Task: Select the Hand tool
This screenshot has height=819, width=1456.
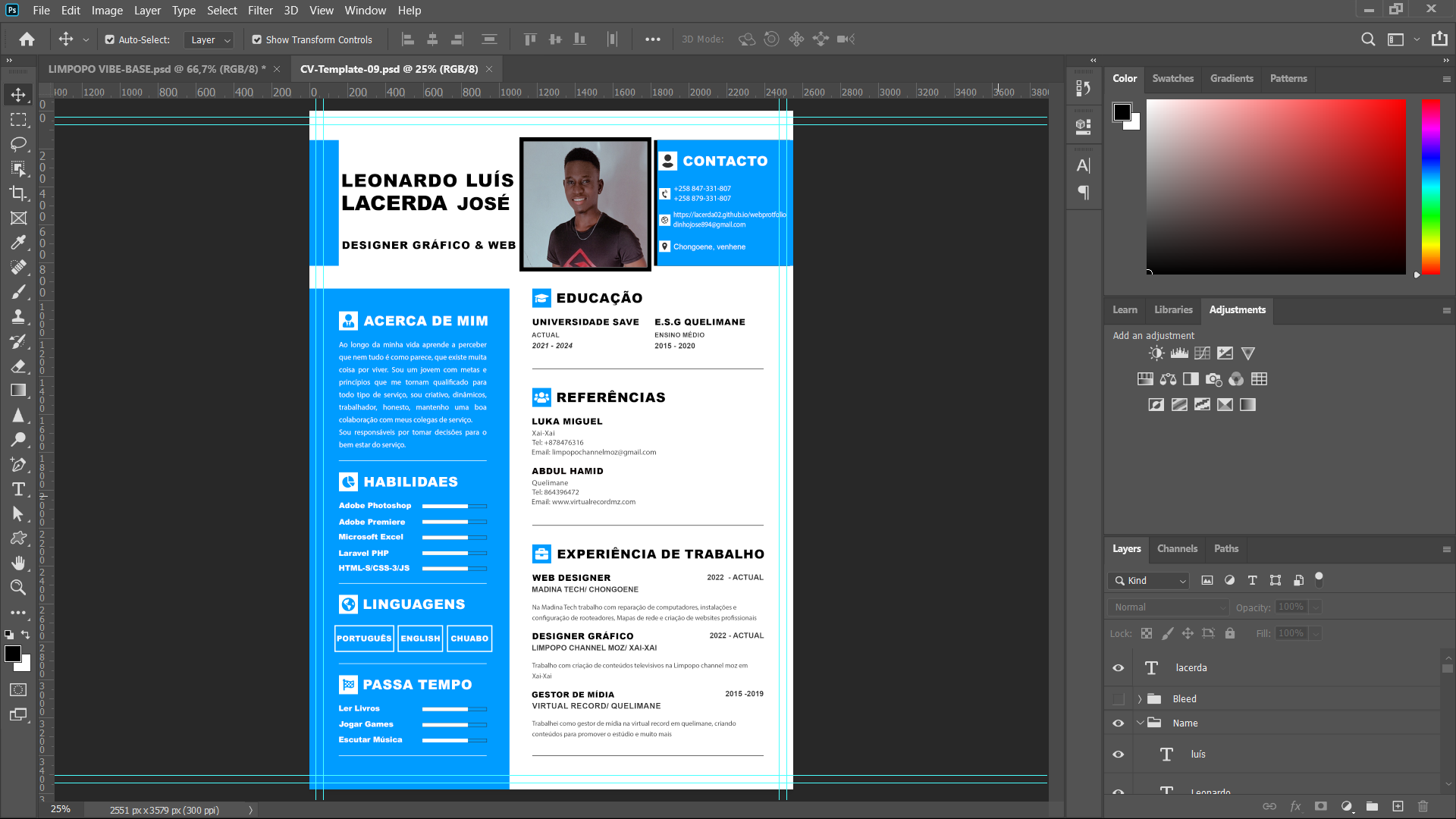Action: (18, 563)
